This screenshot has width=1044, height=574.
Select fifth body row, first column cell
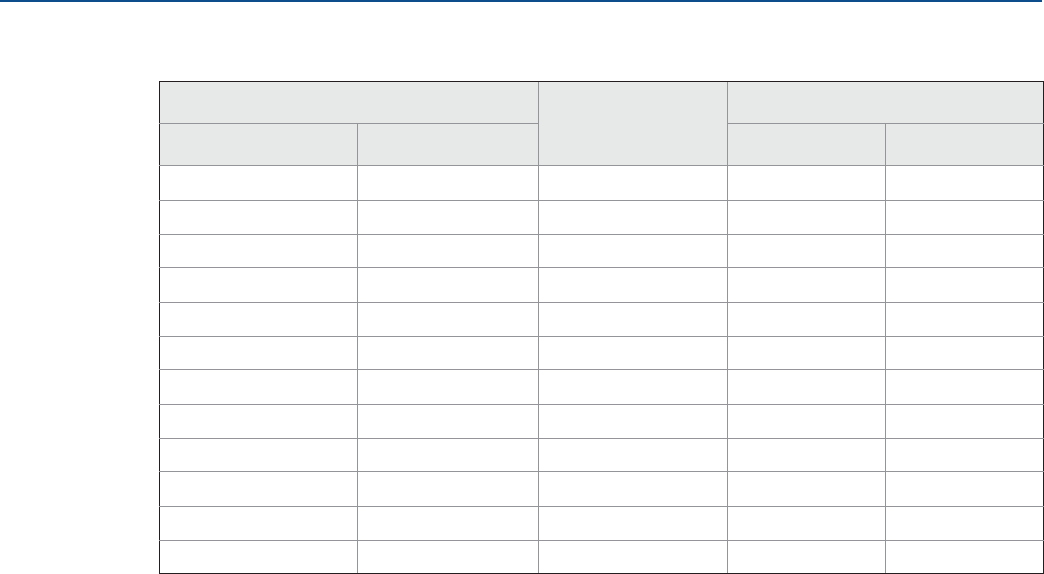[258, 318]
